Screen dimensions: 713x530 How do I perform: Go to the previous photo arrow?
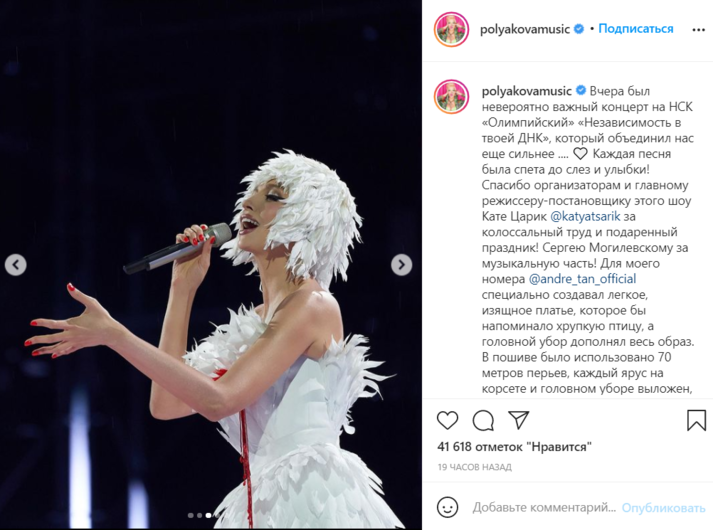pos(15,265)
